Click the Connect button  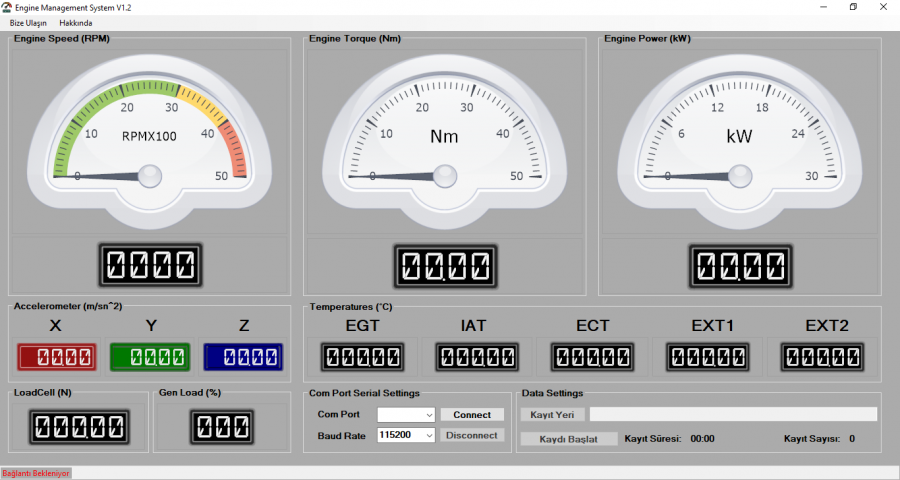472,415
